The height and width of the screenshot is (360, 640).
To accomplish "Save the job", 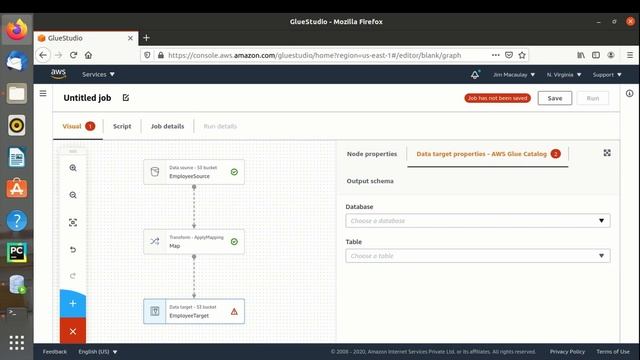I will point(555,98).
